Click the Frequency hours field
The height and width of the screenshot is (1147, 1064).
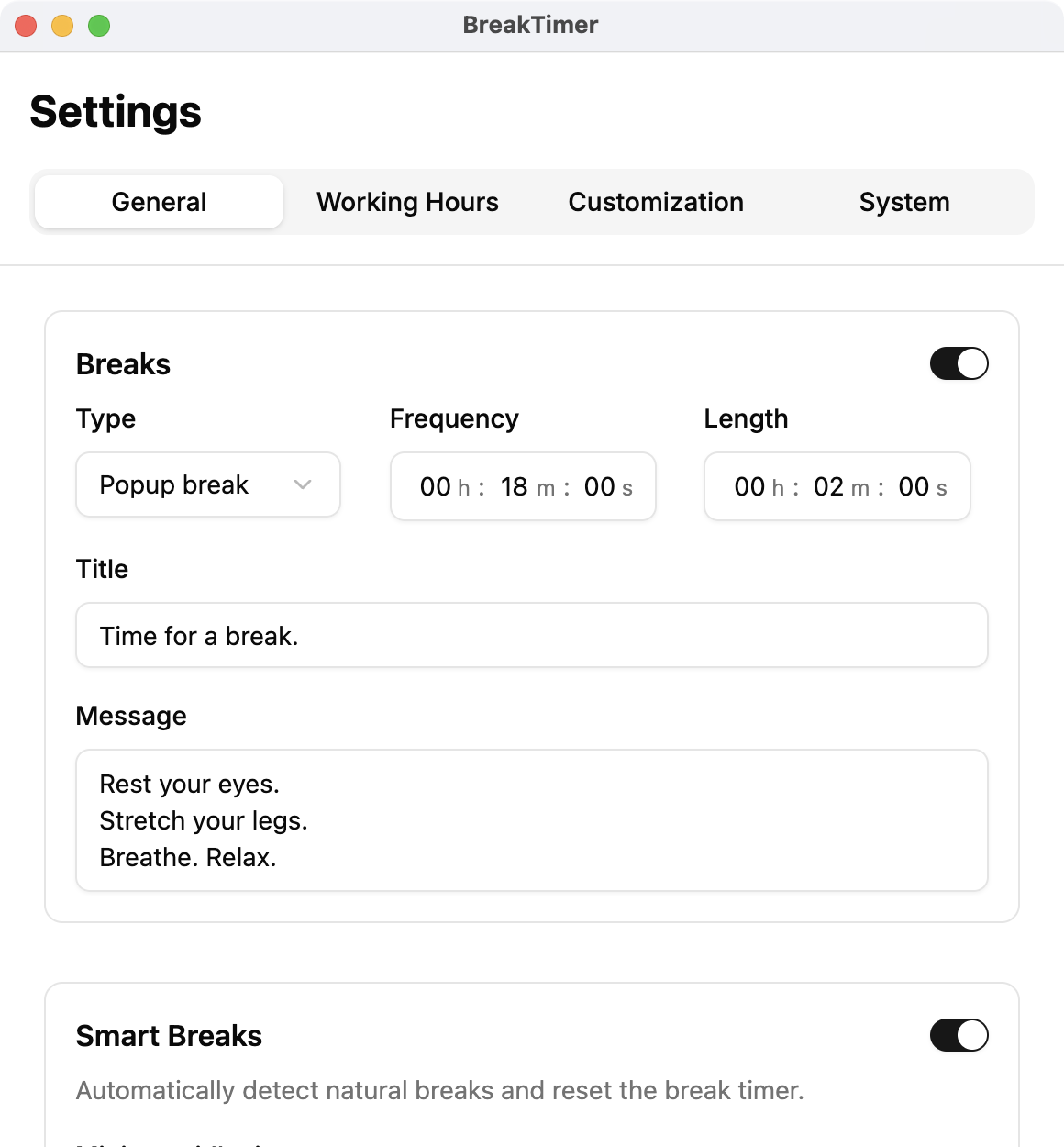[435, 486]
